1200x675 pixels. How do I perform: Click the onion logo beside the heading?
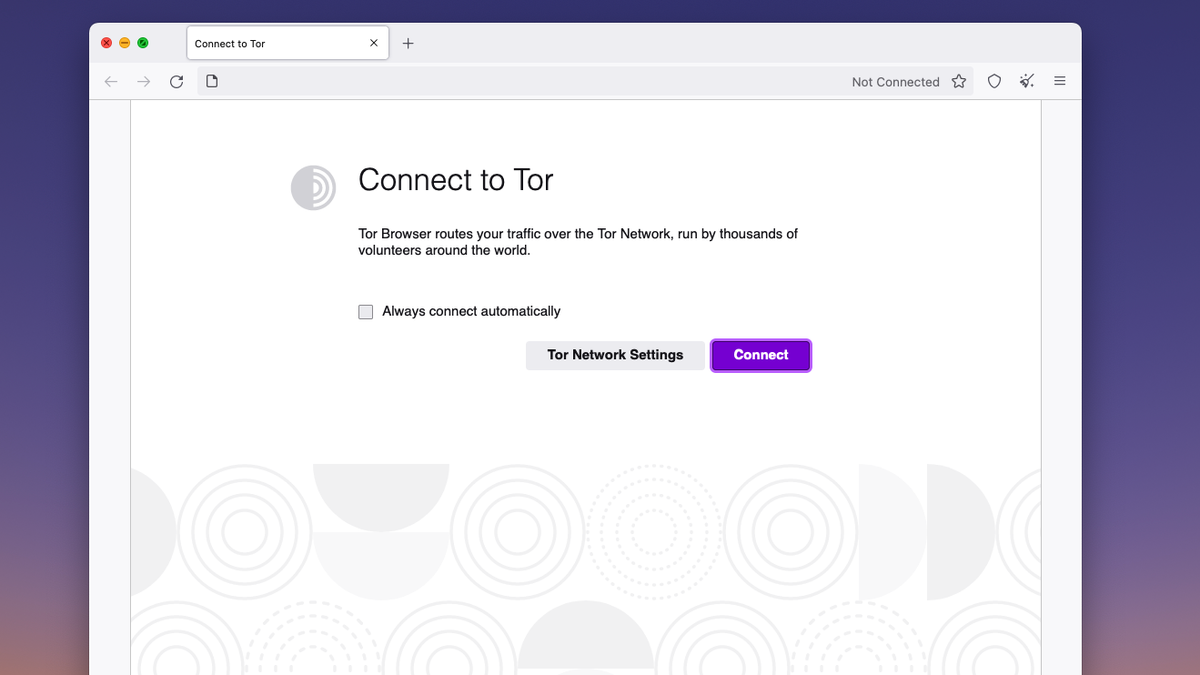point(313,187)
